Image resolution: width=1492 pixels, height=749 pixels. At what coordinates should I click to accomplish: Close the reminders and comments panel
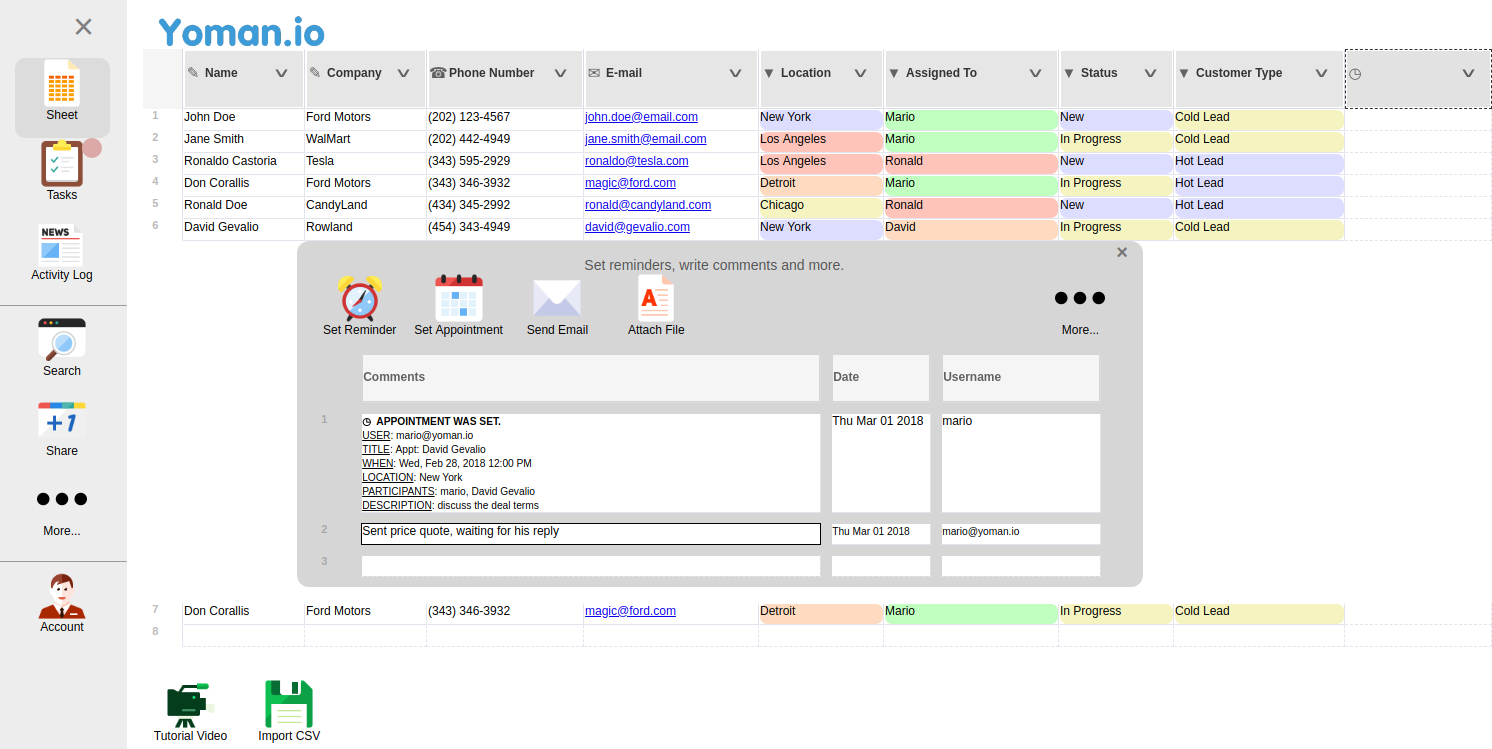coord(1122,252)
